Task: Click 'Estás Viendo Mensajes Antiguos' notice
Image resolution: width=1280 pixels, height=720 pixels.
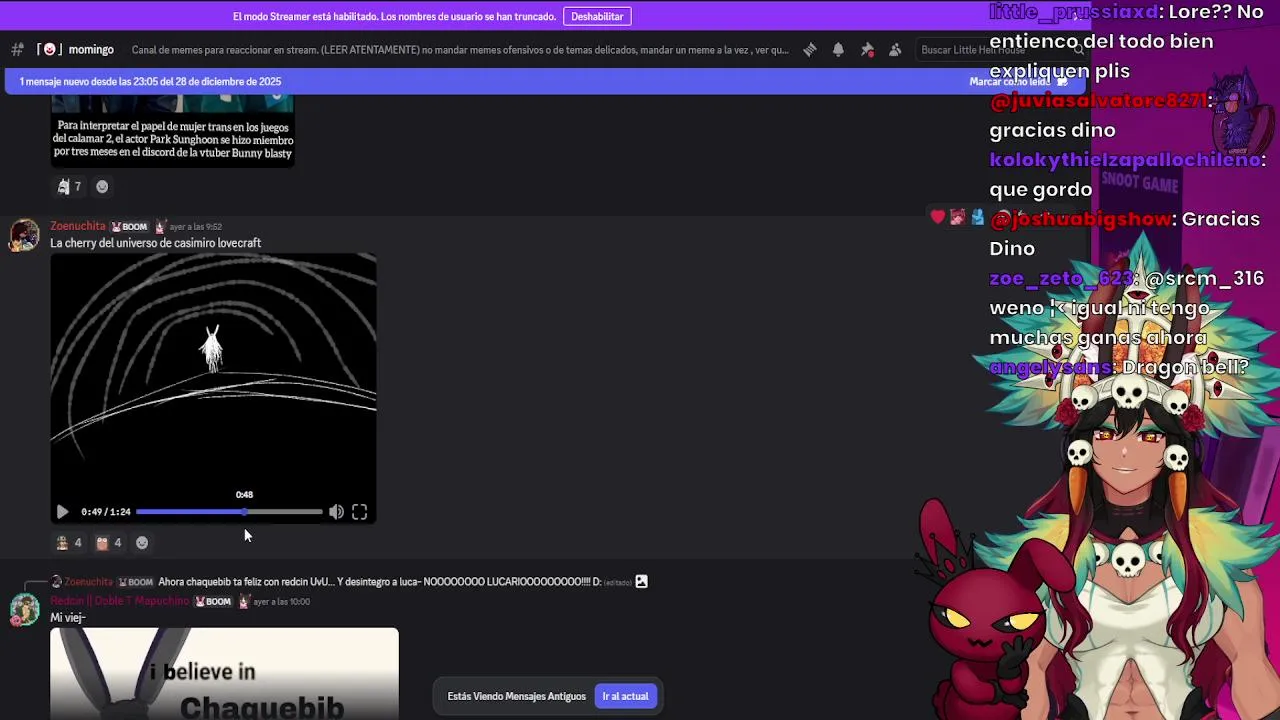Action: [516, 696]
